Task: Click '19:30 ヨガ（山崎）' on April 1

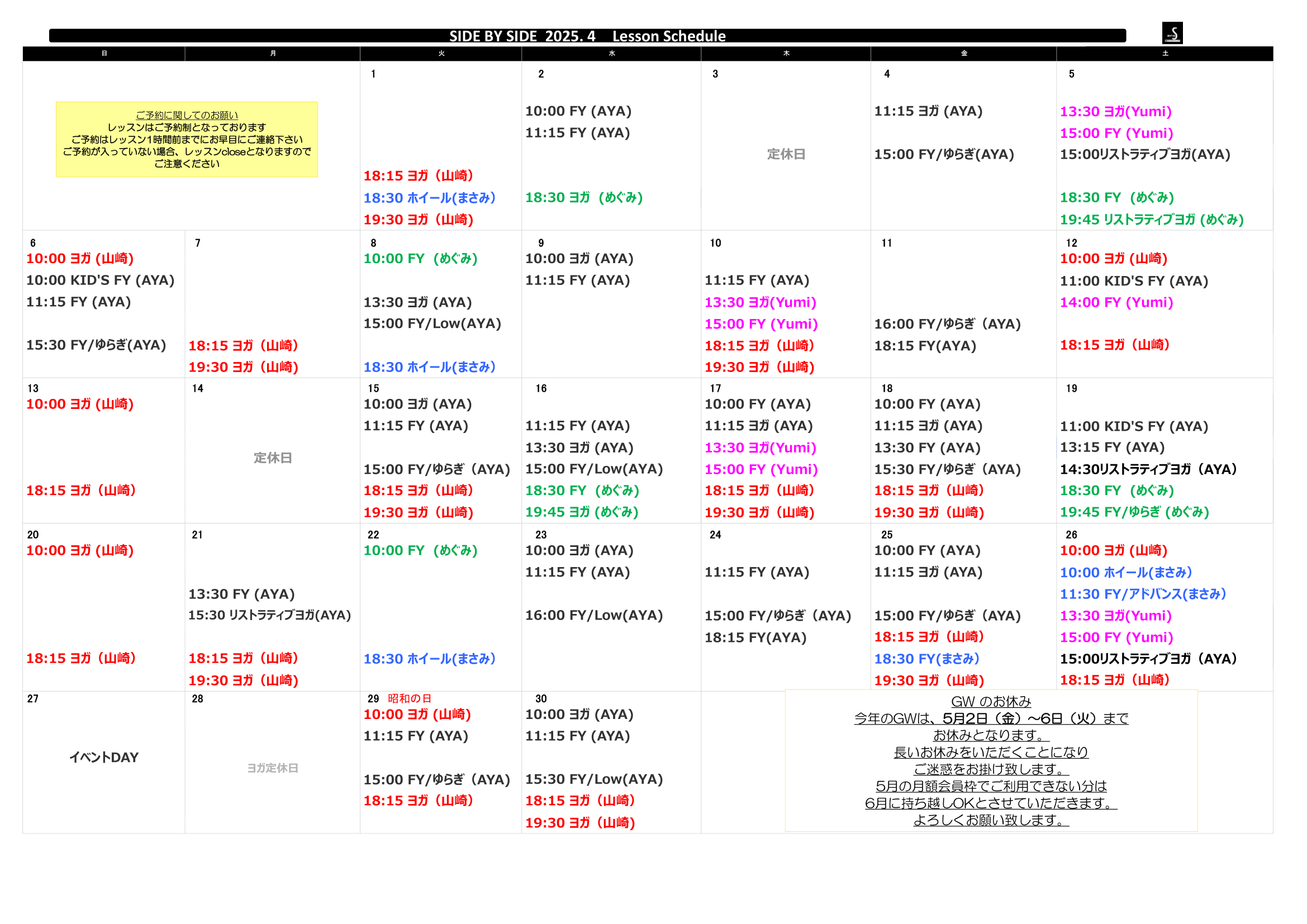Action: pos(419,220)
